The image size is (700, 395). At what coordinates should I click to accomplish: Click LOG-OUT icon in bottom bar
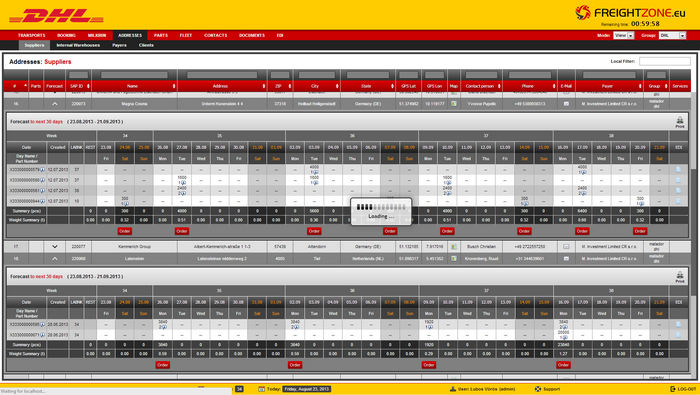(x=673, y=389)
